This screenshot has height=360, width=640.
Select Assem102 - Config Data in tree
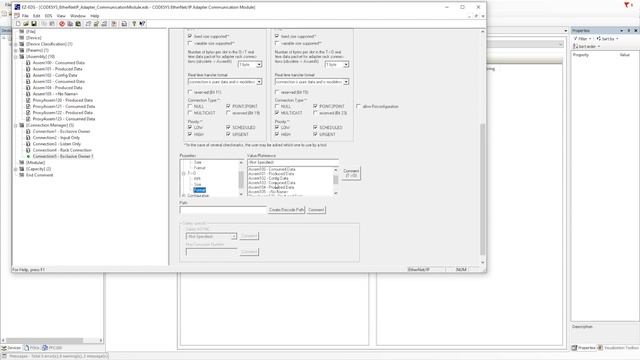(55, 75)
